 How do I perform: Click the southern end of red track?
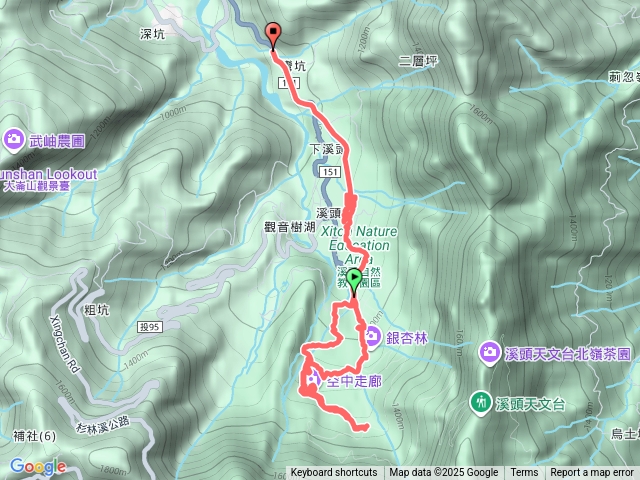tap(363, 427)
